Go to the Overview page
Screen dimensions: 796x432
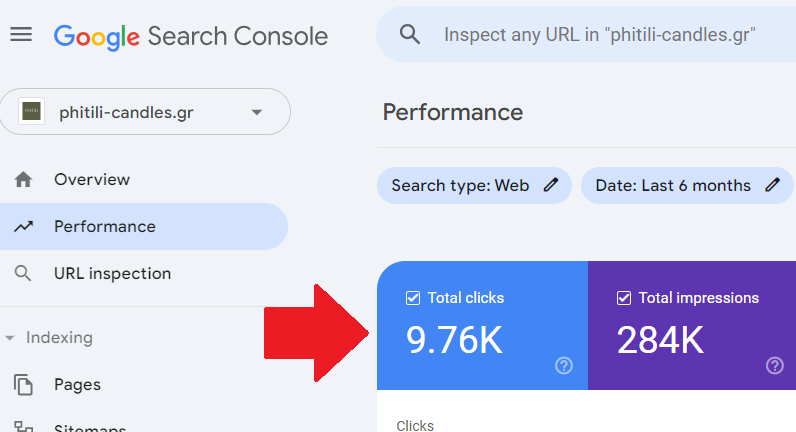(x=92, y=180)
